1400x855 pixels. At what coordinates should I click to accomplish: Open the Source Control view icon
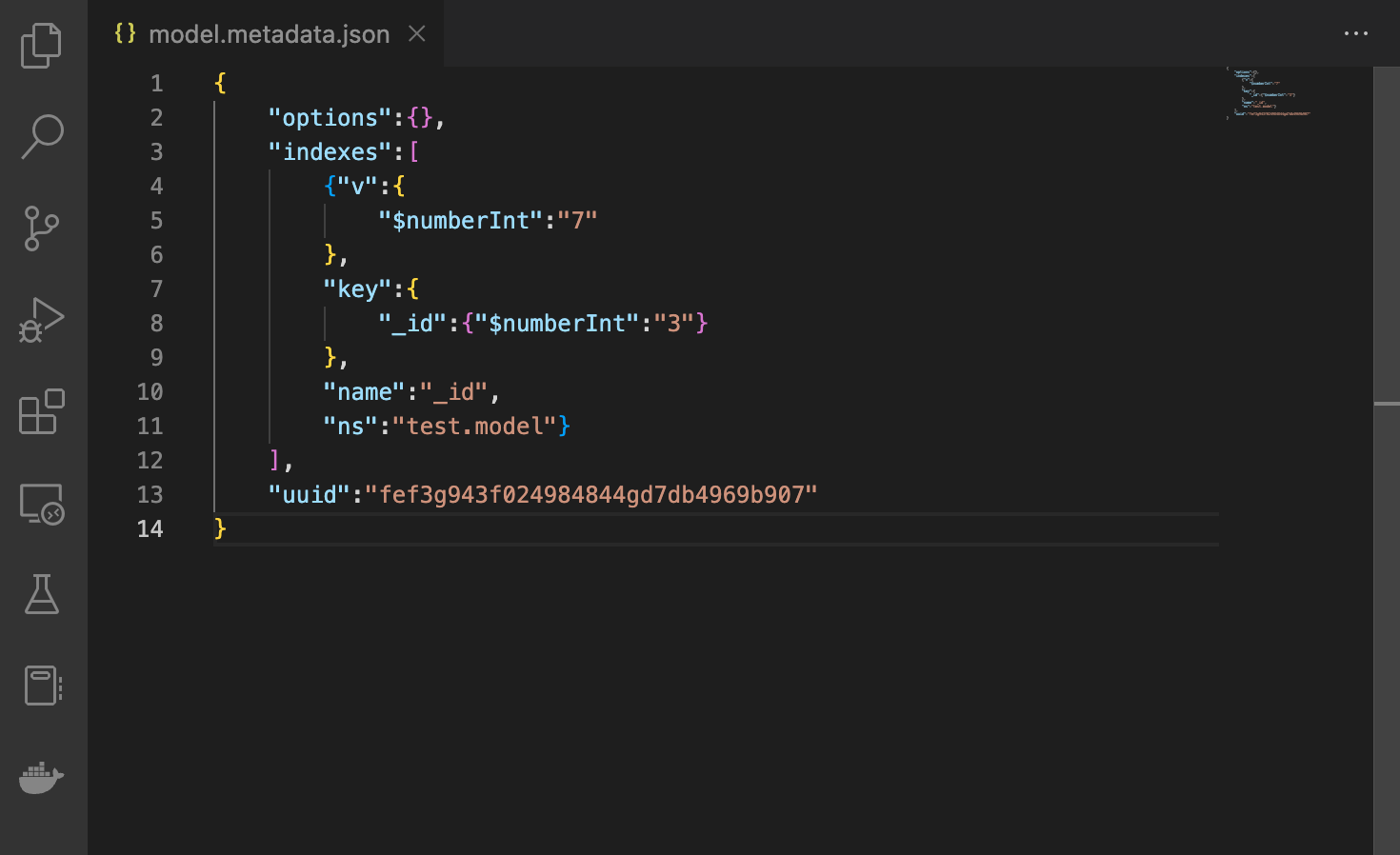[42, 229]
